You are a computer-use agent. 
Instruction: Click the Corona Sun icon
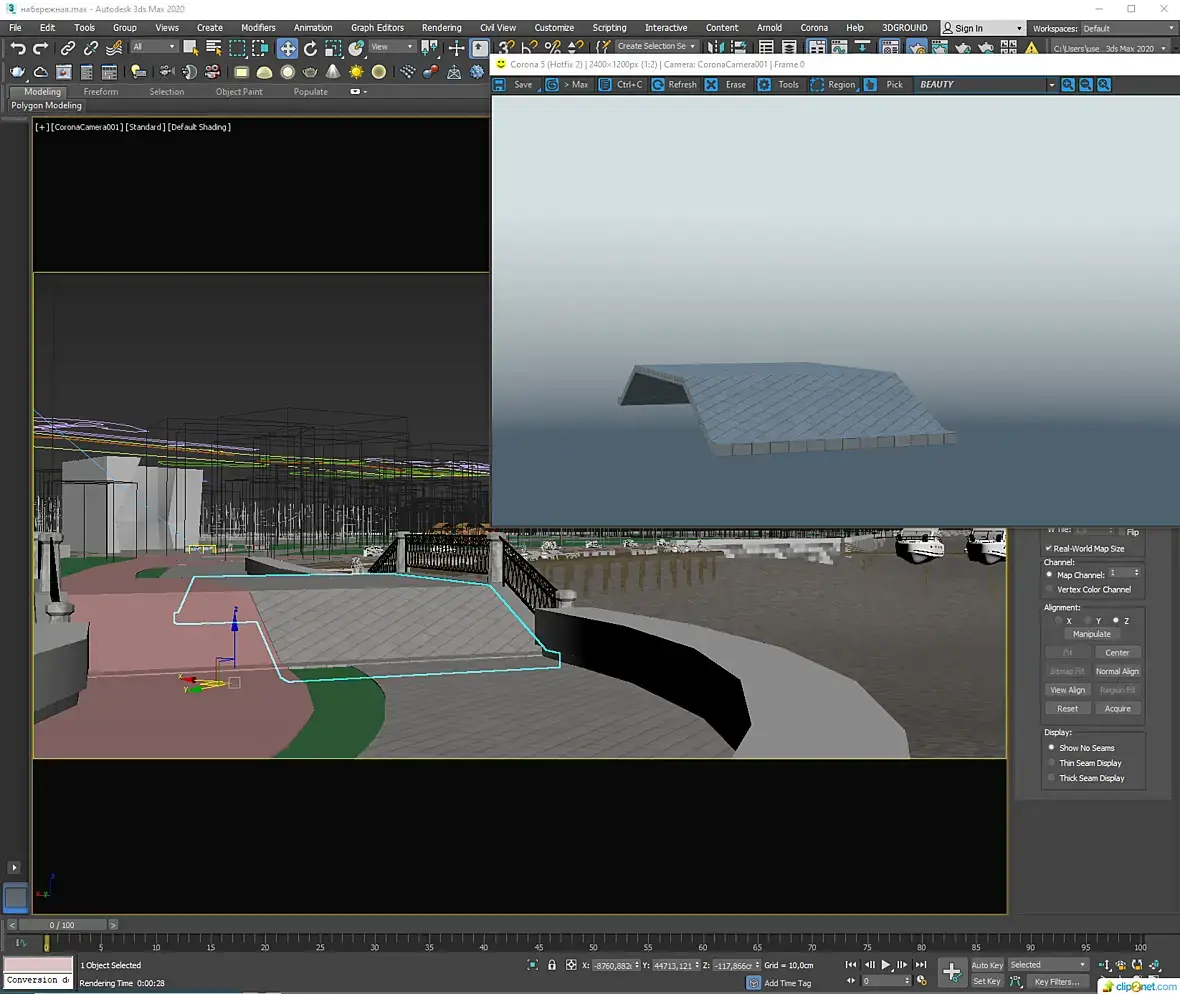tap(356, 72)
